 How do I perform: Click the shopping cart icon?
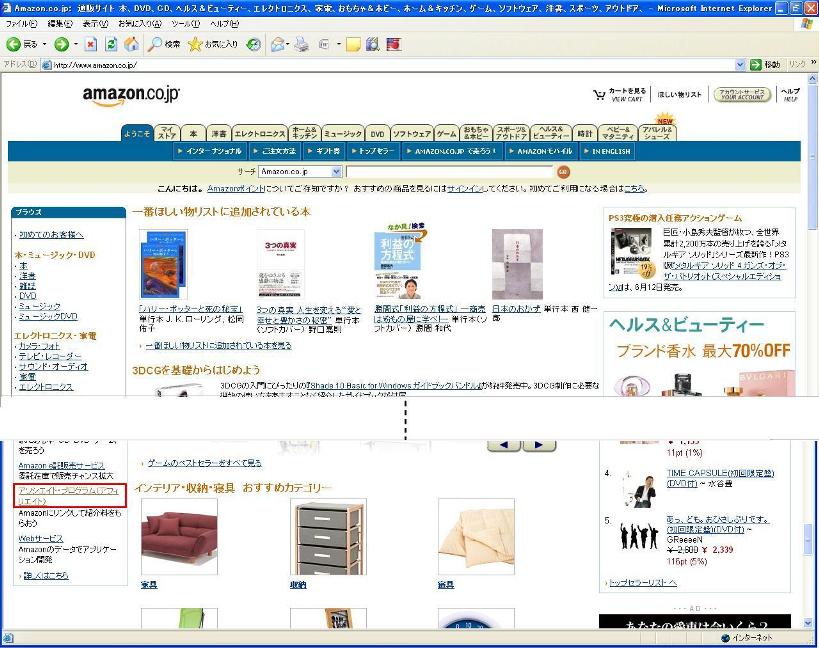tap(599, 95)
